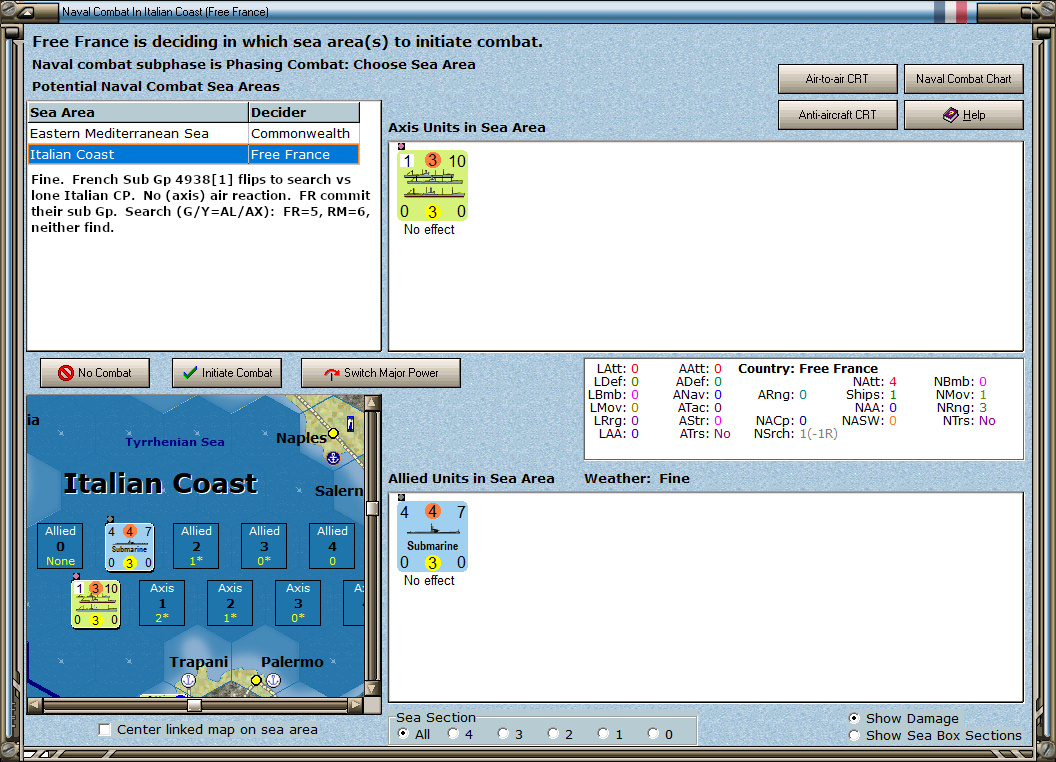This screenshot has width=1056, height=762.
Task: Click the Sea Area column header
Action: tap(138, 113)
